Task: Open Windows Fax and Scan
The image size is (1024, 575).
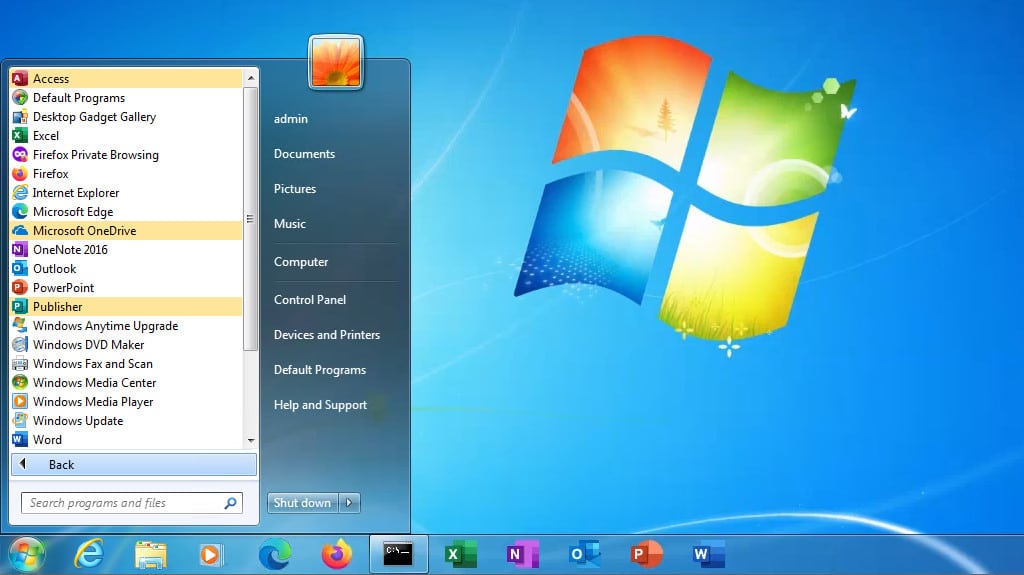Action: pos(127,363)
